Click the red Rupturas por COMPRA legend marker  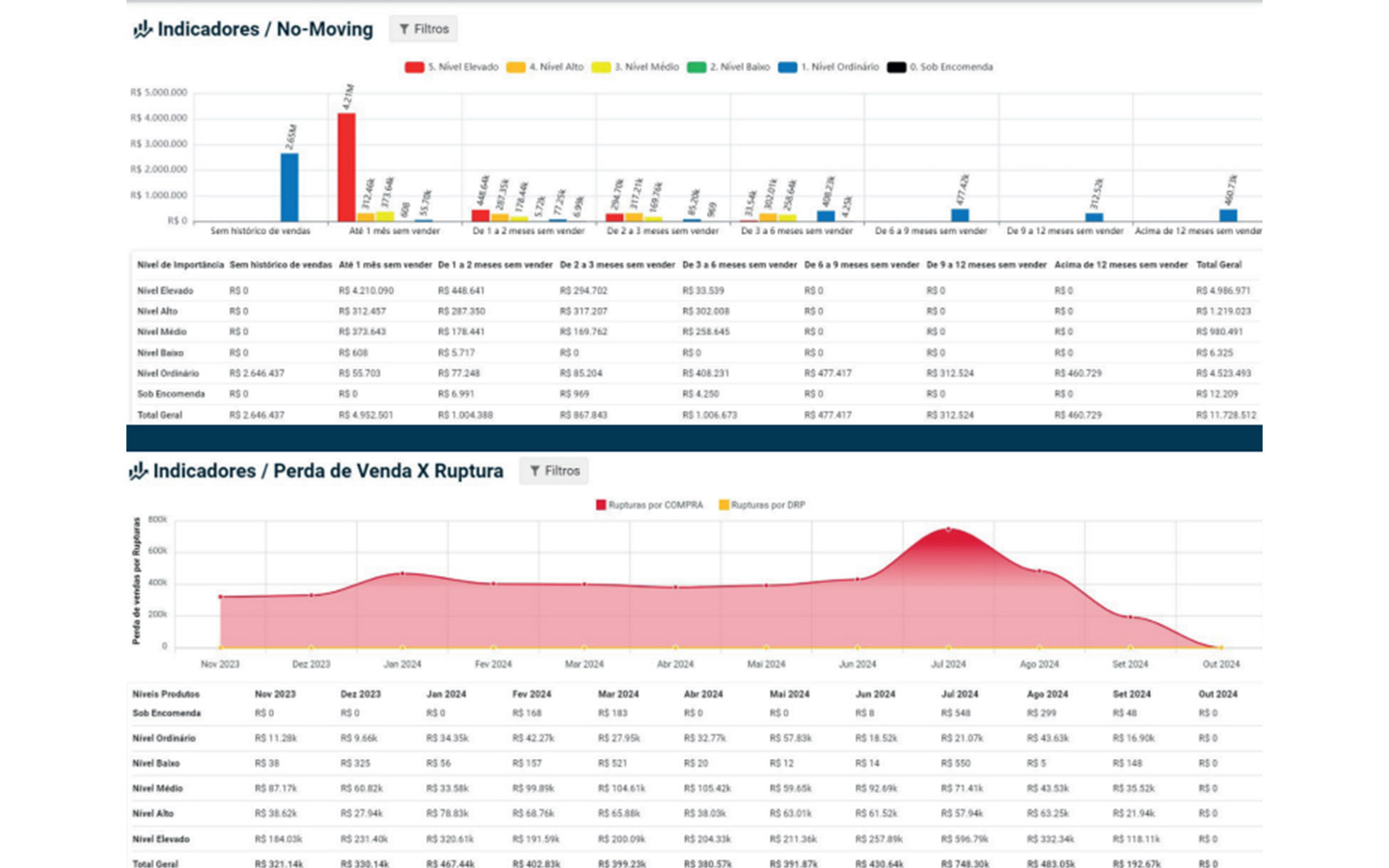(601, 505)
